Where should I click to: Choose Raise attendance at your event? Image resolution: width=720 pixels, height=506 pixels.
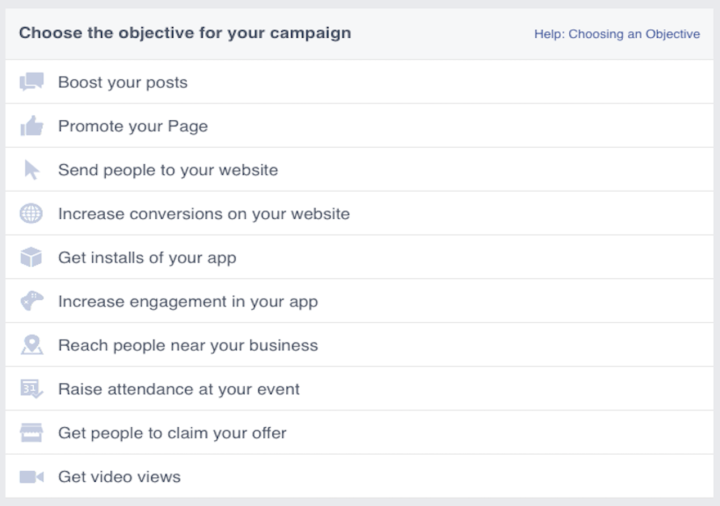179,389
